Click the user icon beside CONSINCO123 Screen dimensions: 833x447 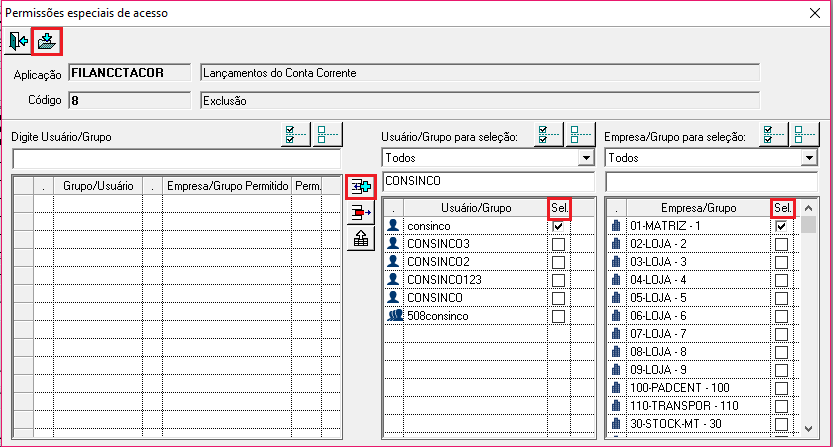393,280
